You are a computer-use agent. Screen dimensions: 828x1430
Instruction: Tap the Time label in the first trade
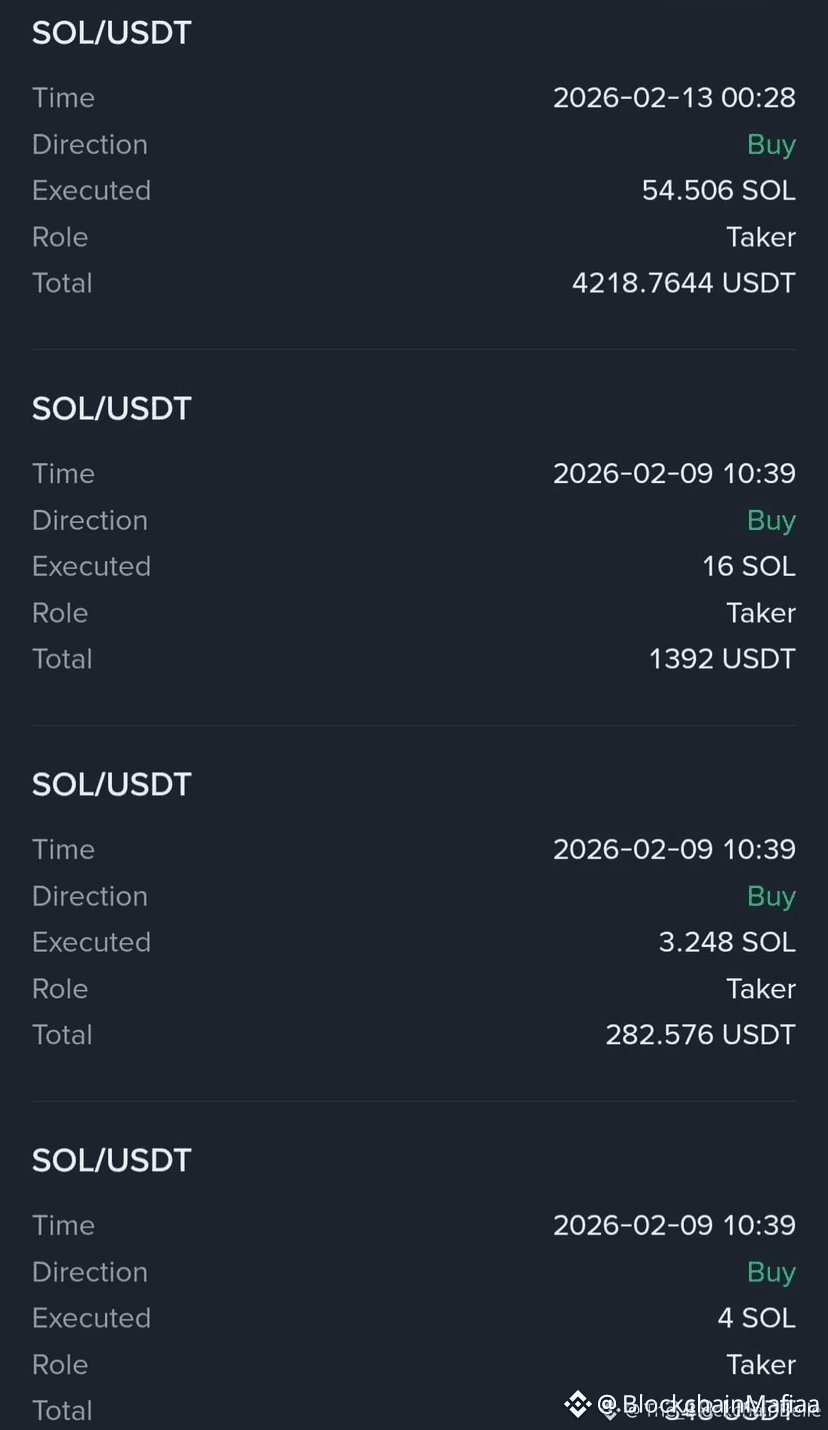click(63, 97)
